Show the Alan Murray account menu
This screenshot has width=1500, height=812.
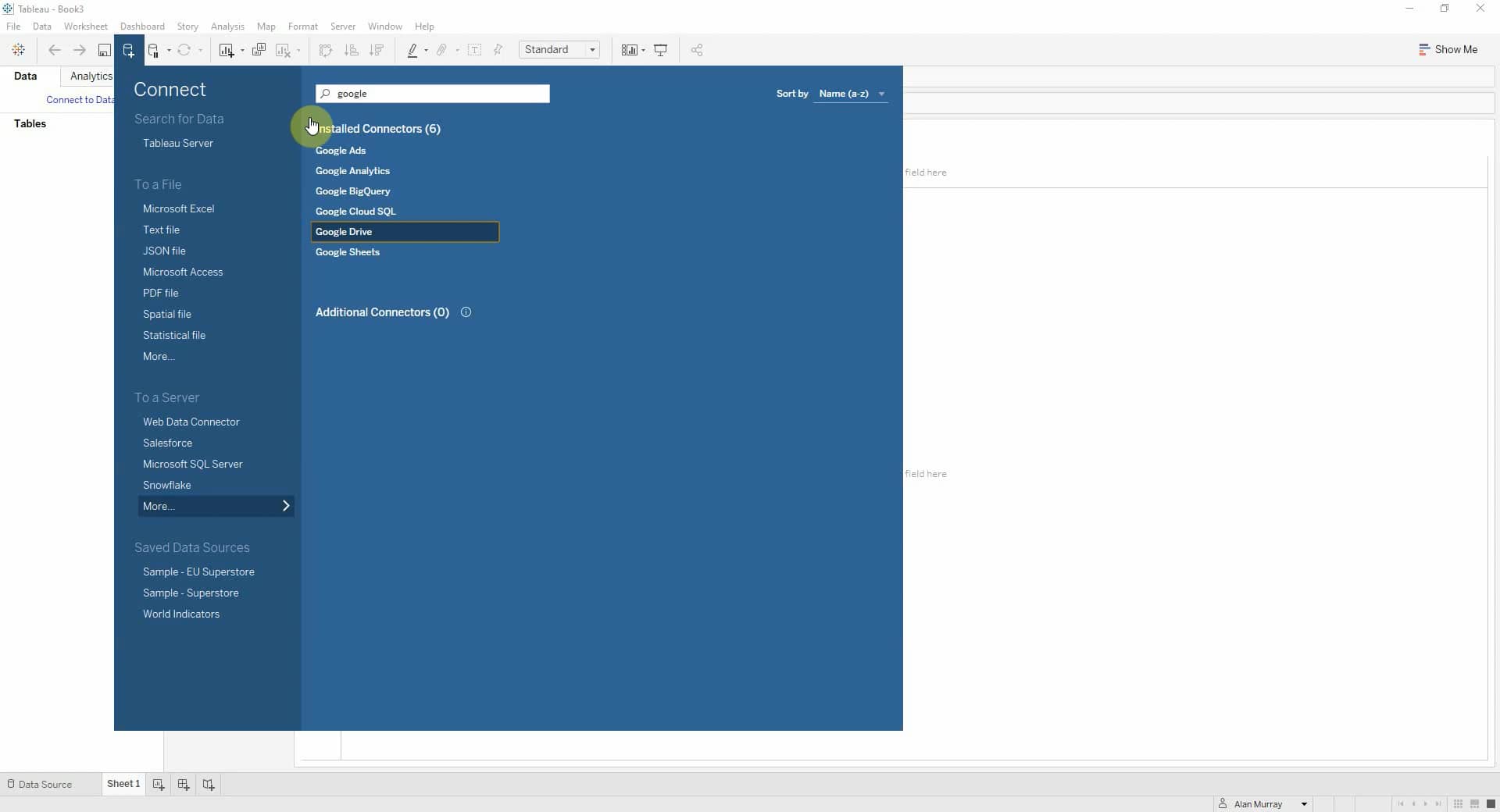pos(1303,804)
